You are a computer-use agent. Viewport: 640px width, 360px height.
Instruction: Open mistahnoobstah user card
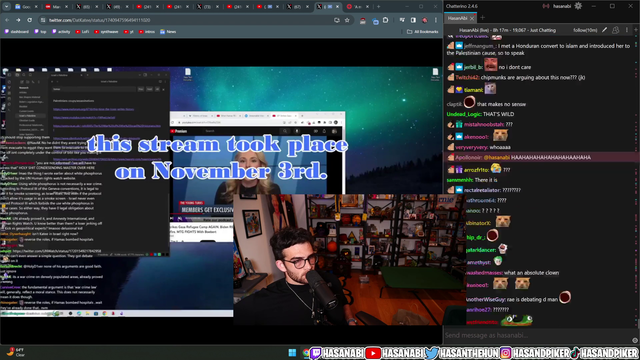coord(484,124)
